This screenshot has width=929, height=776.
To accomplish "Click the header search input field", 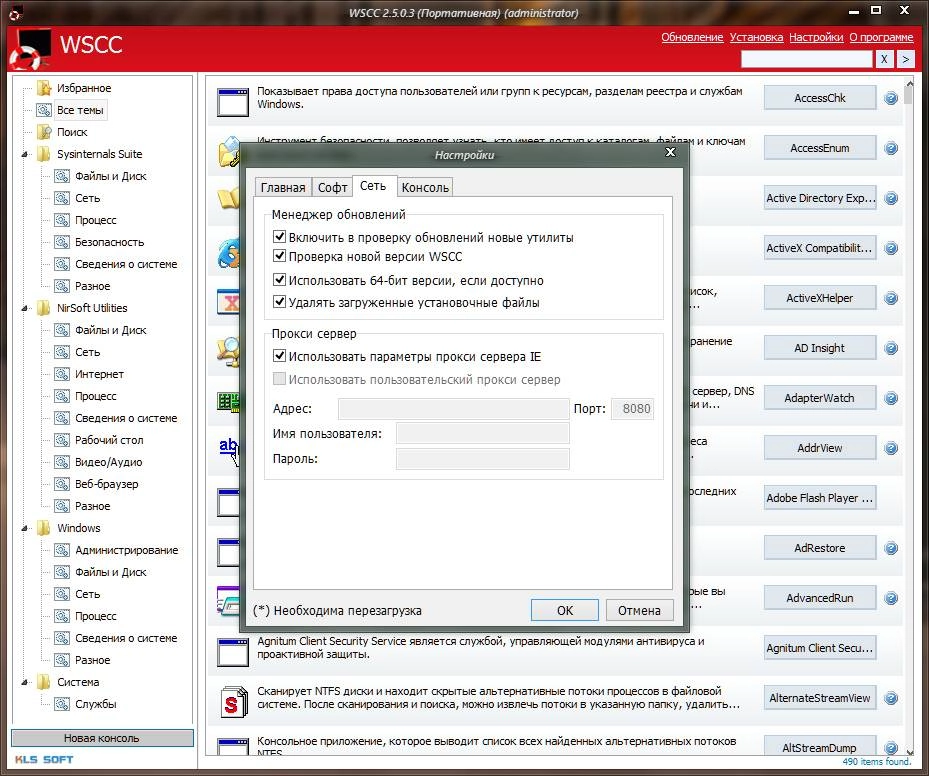I will [x=806, y=59].
